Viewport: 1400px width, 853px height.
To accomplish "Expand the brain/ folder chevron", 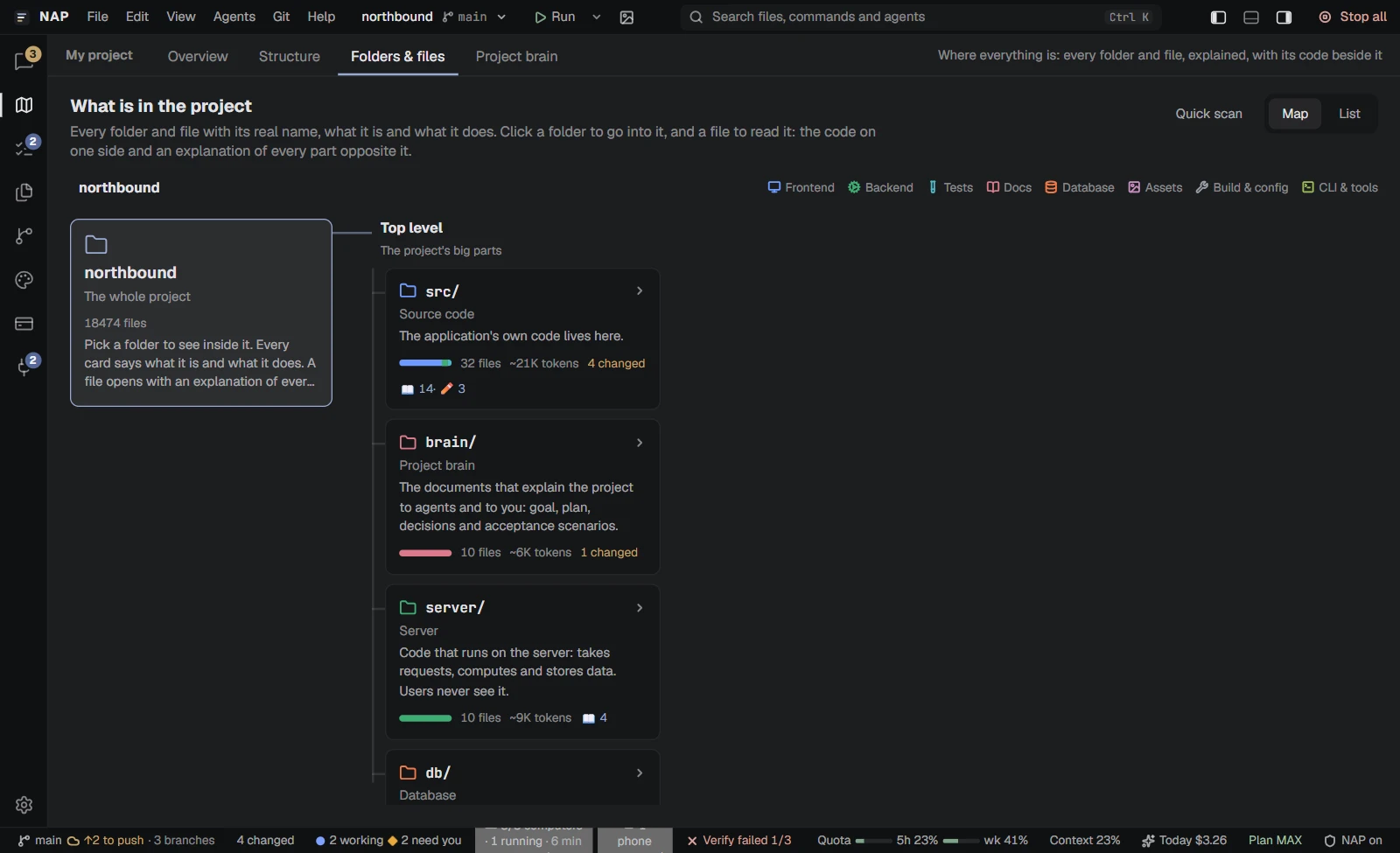I will click(640, 443).
